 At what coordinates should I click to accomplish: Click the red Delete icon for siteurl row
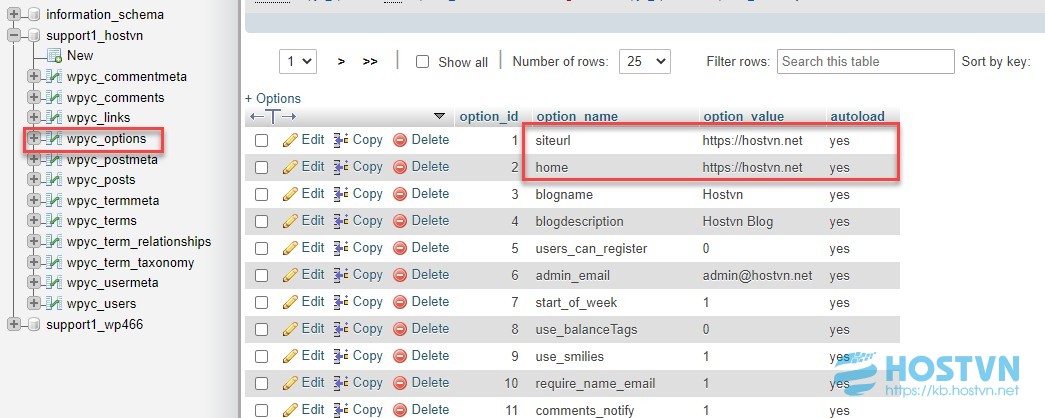tap(400, 140)
